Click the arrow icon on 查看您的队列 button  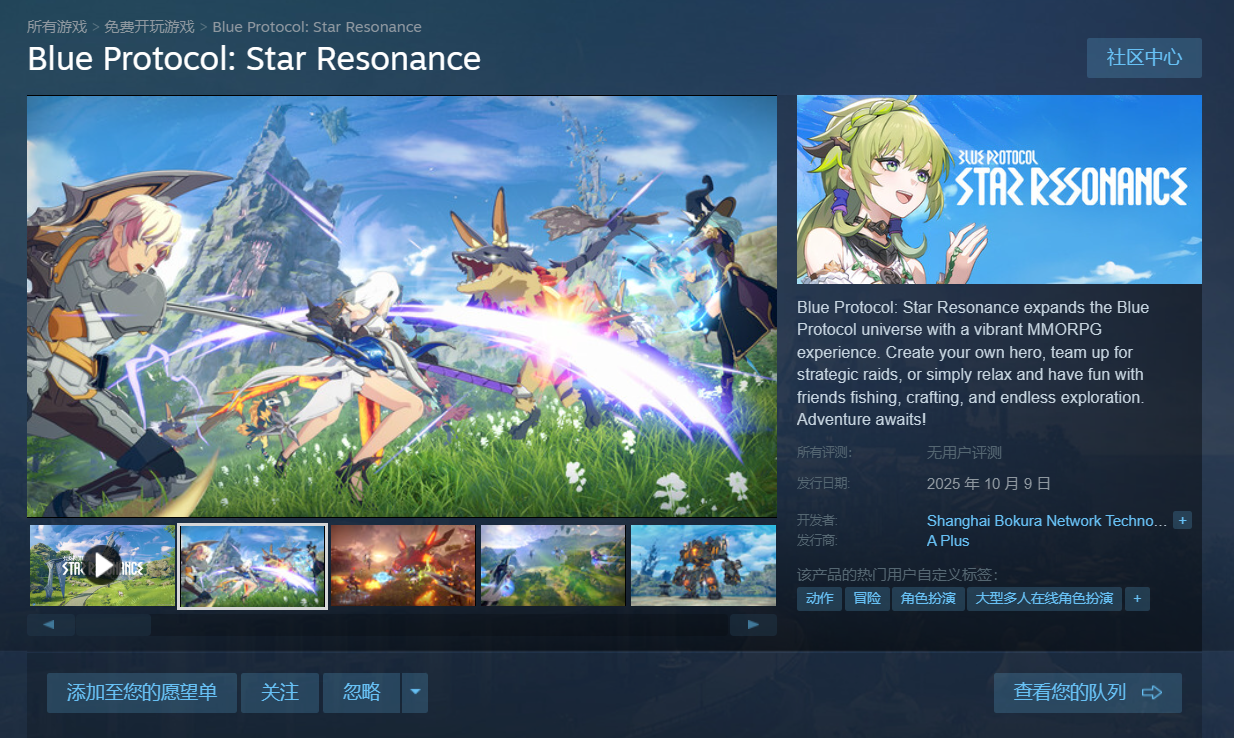coord(1151,693)
